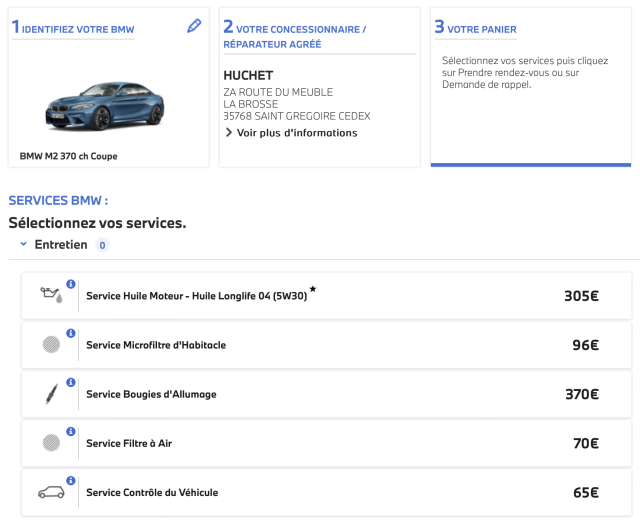640x525 pixels.
Task: Click the 96€ price
Action: pos(585,345)
